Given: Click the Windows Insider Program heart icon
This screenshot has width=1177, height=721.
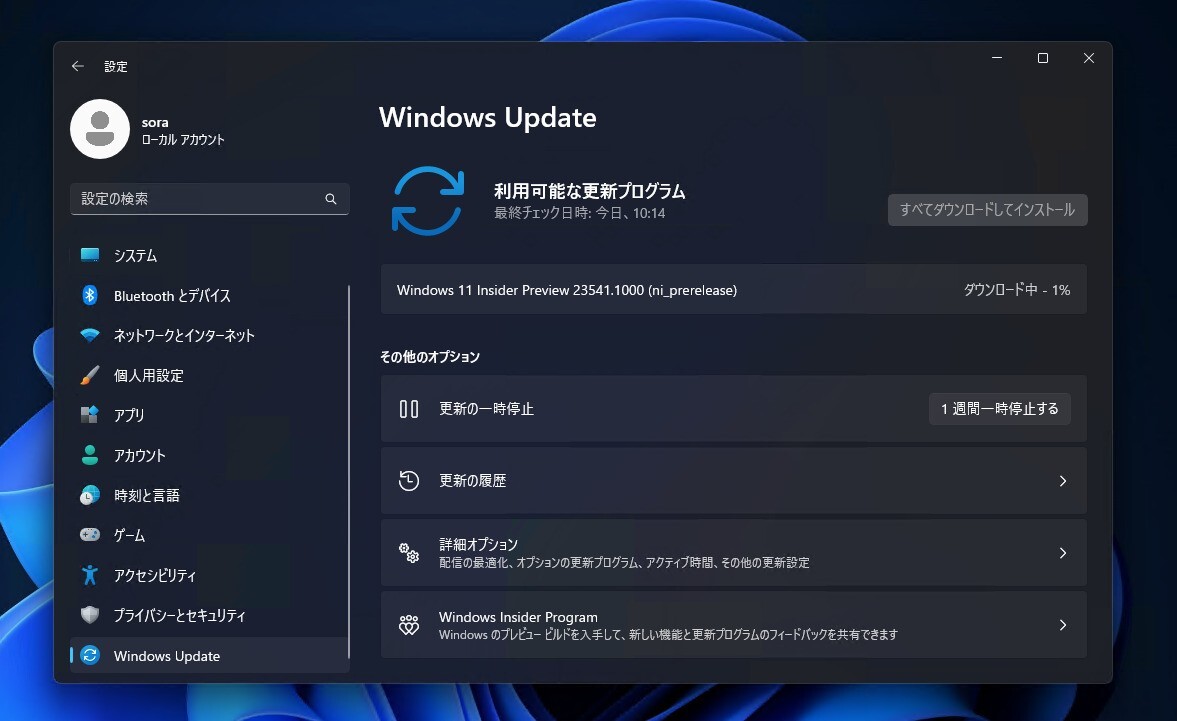Looking at the screenshot, I should (408, 625).
